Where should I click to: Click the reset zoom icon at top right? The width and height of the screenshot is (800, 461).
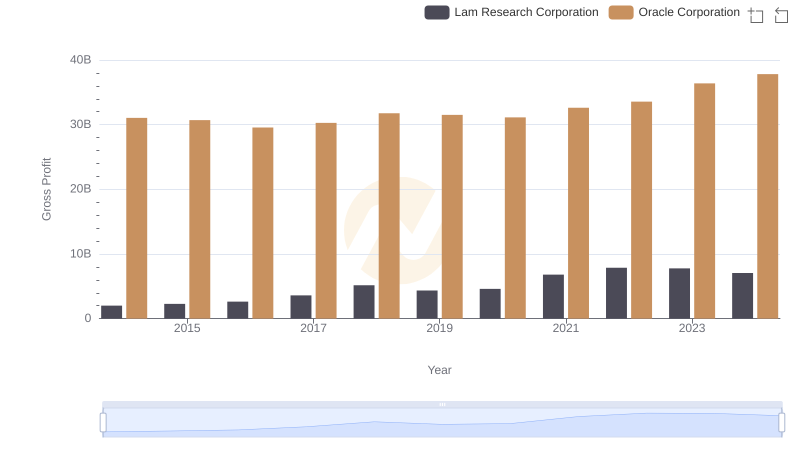(781, 14)
